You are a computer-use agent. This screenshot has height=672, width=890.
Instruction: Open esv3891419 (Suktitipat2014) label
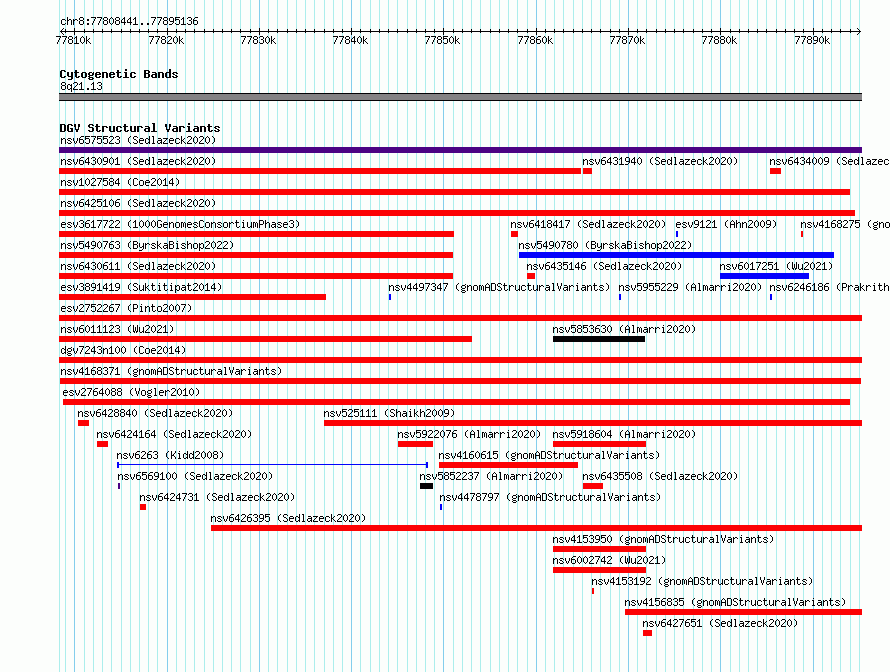click(141, 287)
